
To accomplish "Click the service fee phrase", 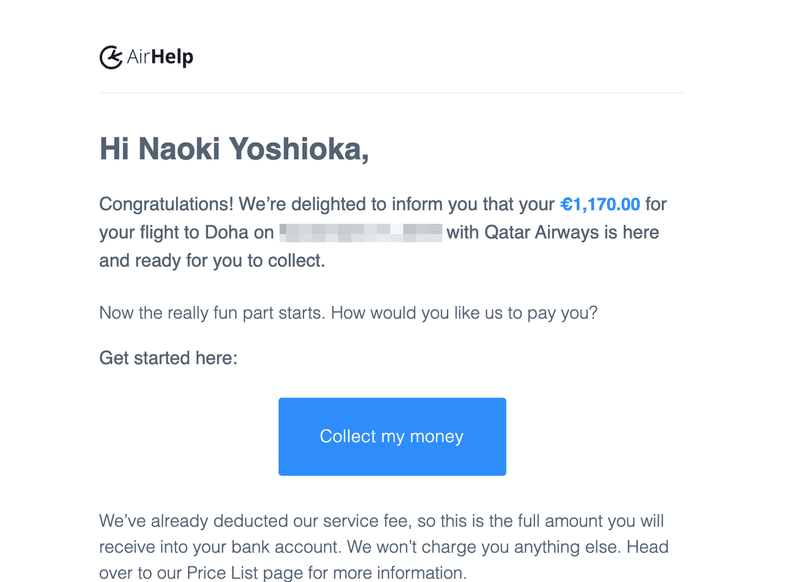I will (x=365, y=521).
